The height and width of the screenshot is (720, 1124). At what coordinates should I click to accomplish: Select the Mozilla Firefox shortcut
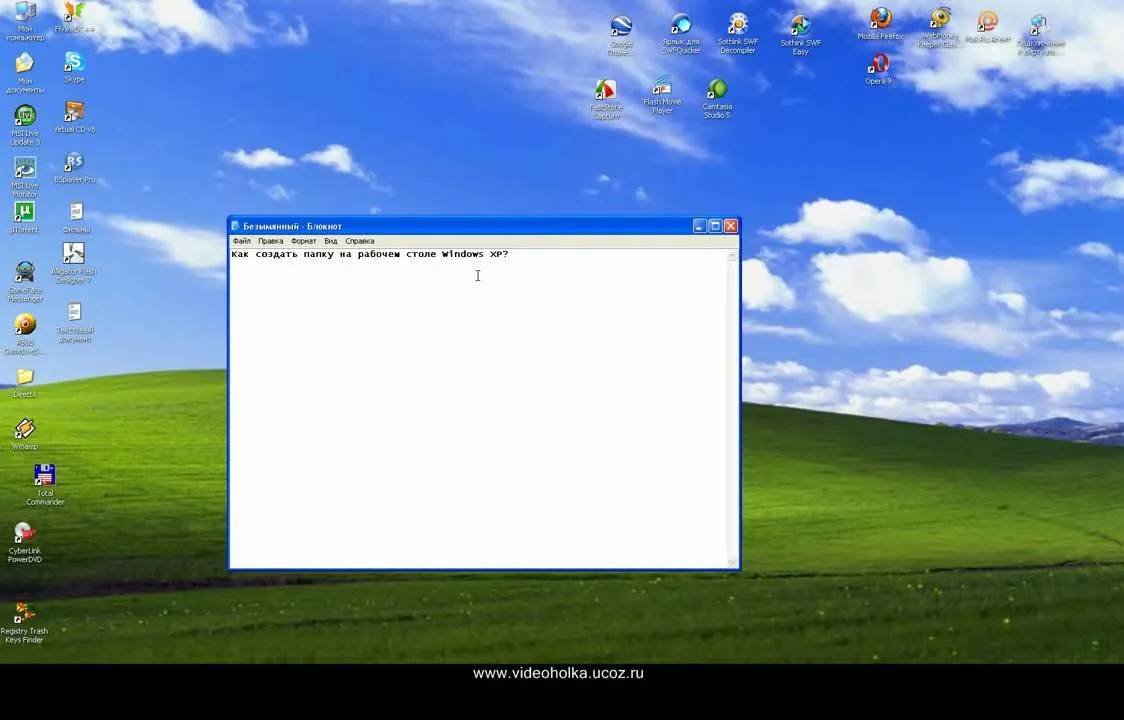click(x=880, y=24)
